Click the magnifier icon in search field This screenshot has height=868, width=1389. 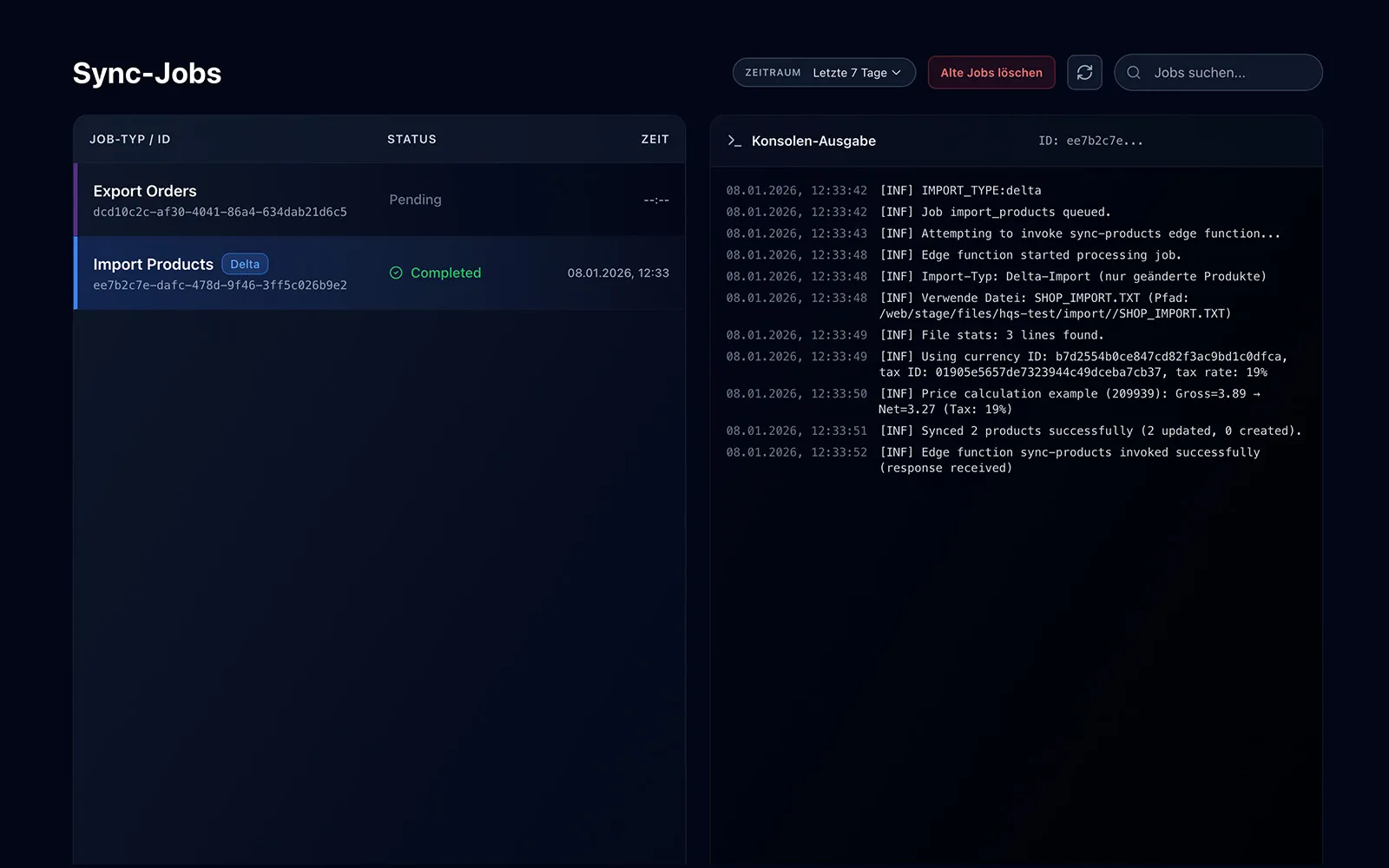(x=1134, y=73)
